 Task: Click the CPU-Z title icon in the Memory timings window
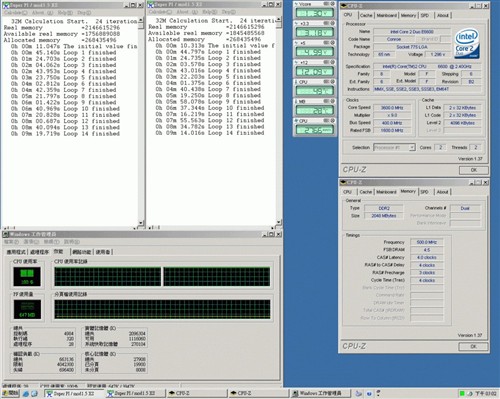[x=344, y=183]
